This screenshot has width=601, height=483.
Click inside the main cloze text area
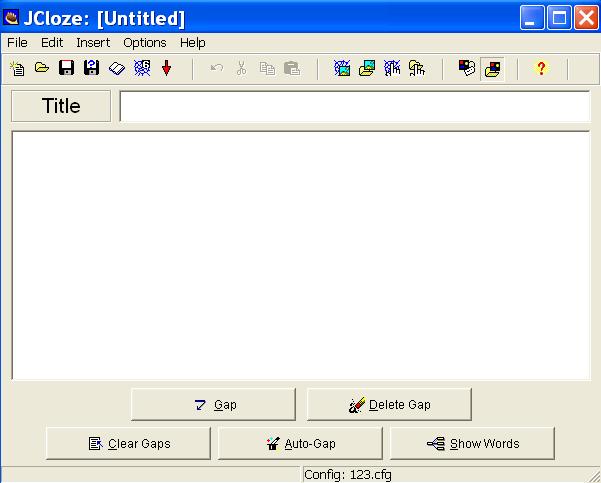[301, 255]
